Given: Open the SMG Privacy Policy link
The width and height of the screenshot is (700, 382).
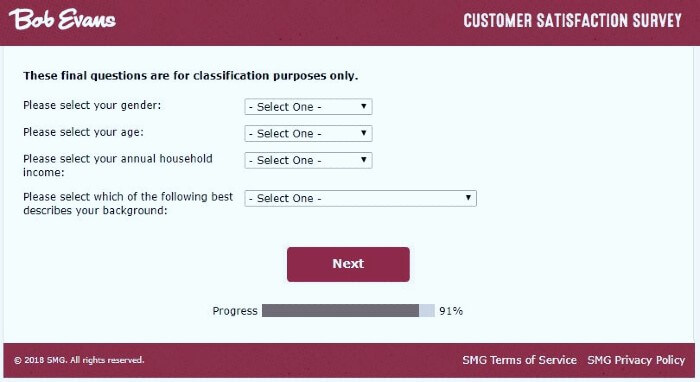Looking at the screenshot, I should pyautogui.click(x=636, y=360).
